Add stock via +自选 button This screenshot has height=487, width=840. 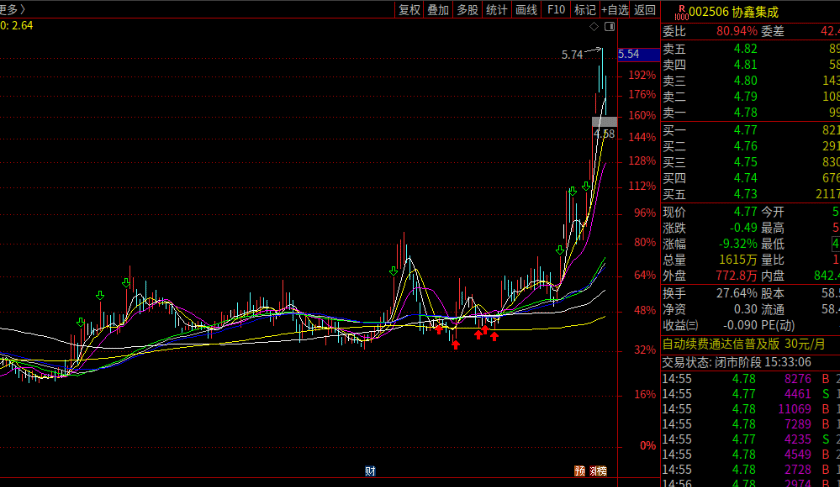pyautogui.click(x=615, y=9)
